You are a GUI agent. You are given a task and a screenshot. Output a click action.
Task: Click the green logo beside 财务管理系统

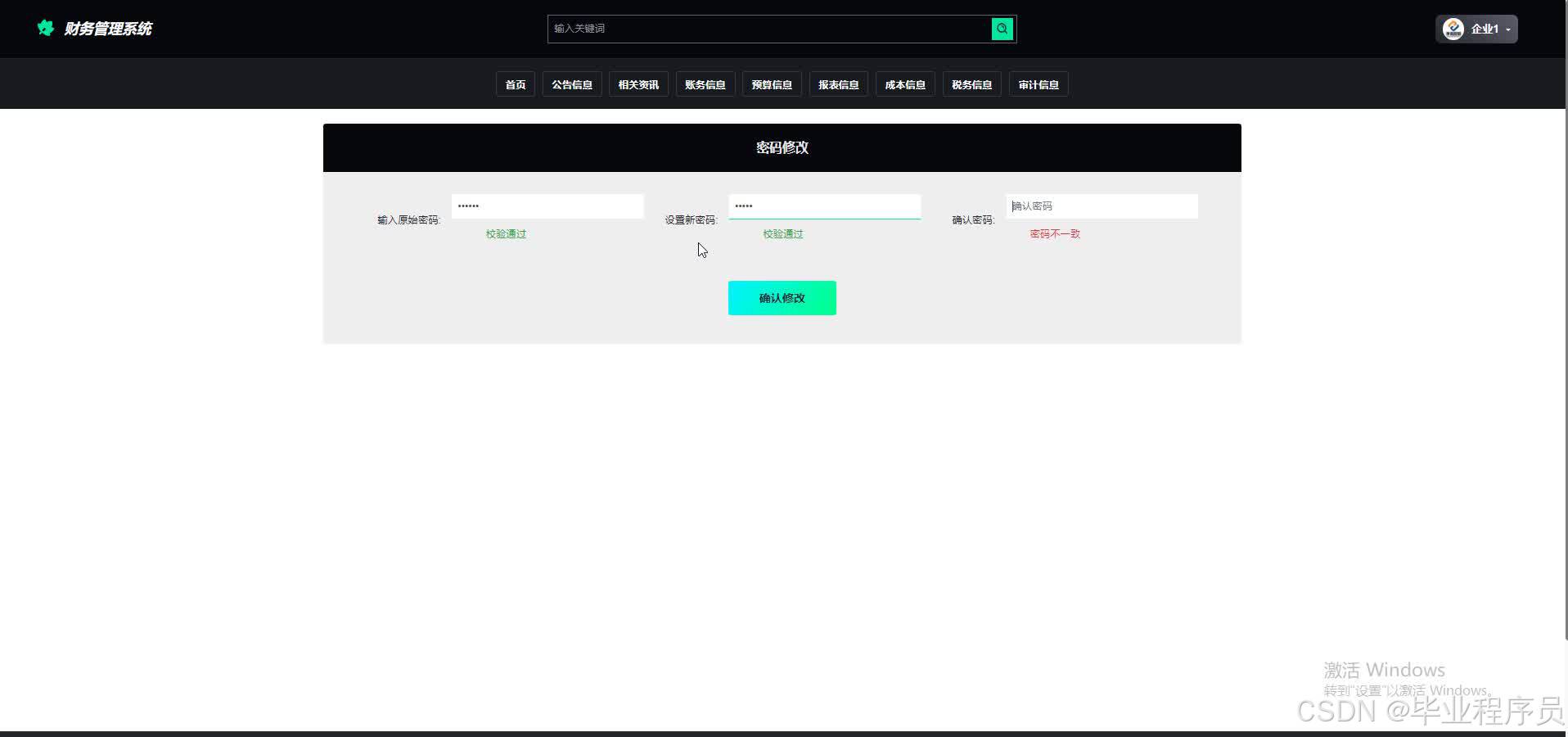coord(46,28)
